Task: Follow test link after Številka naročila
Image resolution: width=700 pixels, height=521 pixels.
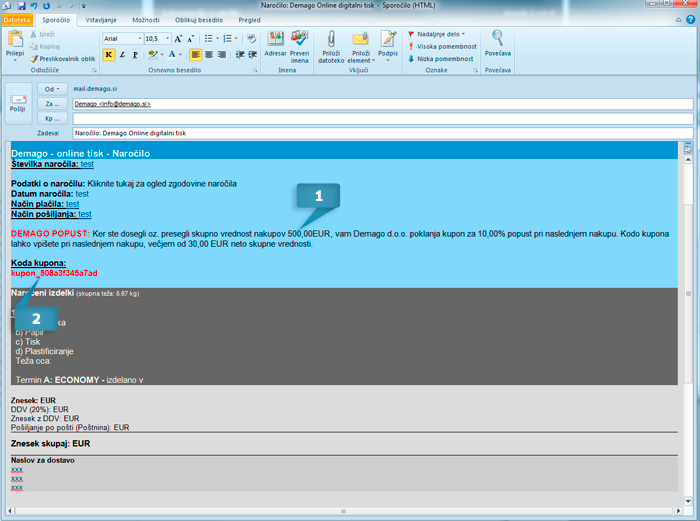Action: [x=87, y=164]
